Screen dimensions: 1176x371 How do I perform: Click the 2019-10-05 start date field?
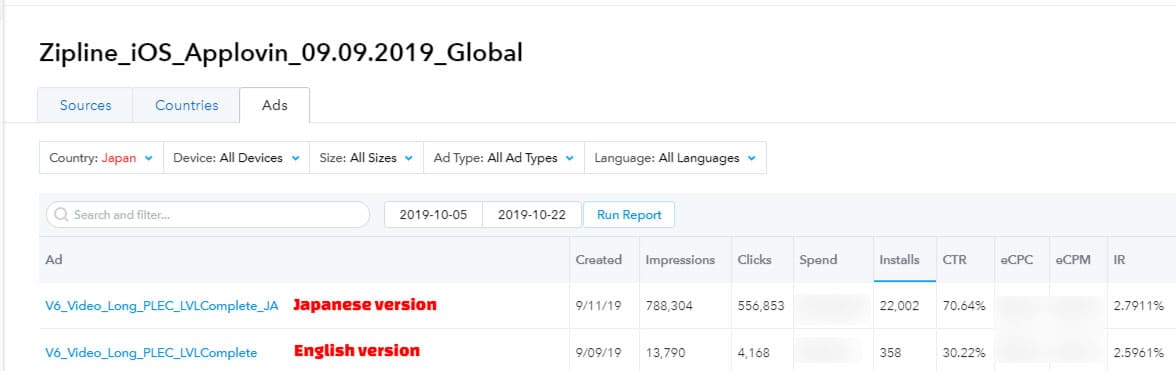click(434, 215)
